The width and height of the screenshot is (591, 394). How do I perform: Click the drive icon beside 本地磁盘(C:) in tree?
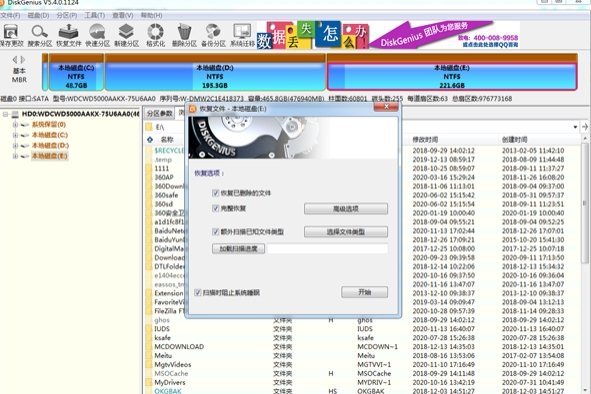coord(25,135)
